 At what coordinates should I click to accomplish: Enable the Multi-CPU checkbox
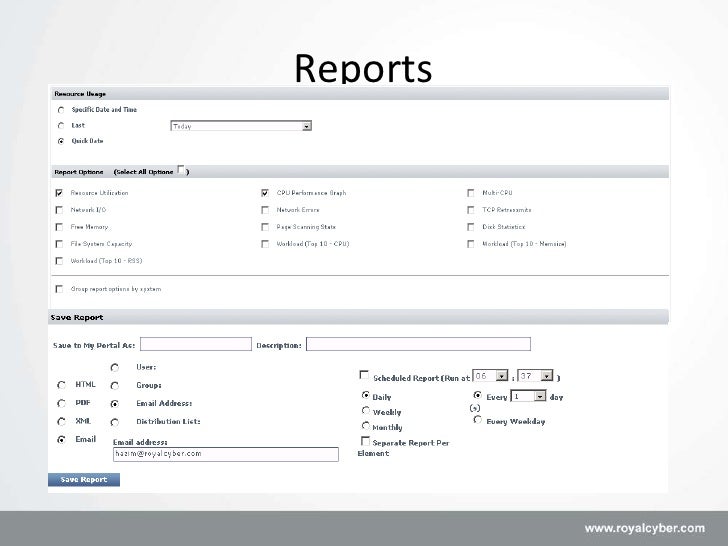(x=471, y=193)
